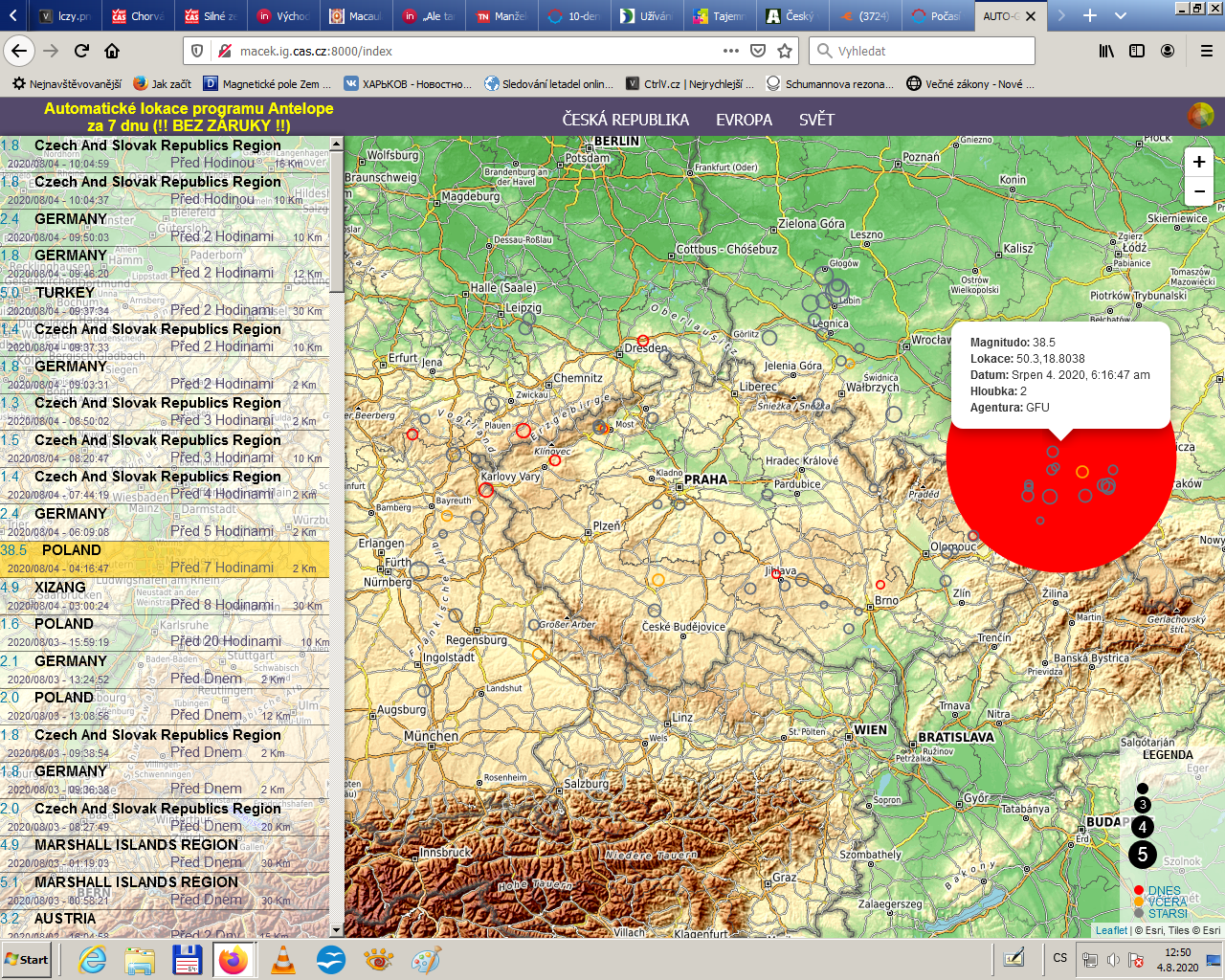Screen dimensions: 1225x980
Task: Expand the list all tabs chevron
Action: [1121, 16]
